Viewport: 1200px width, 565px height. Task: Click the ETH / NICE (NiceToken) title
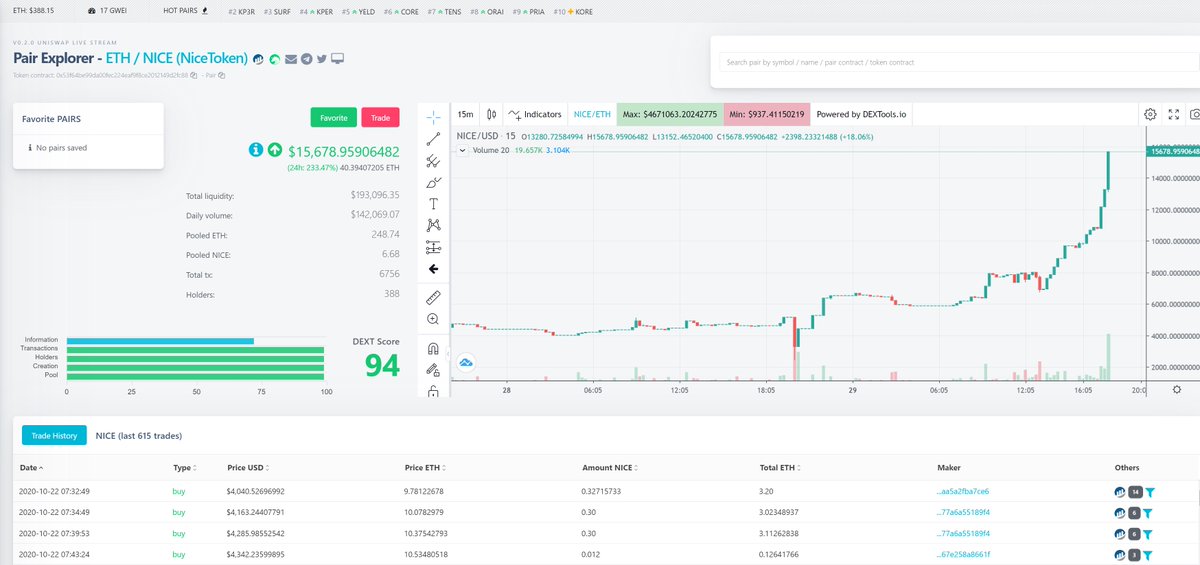point(176,58)
